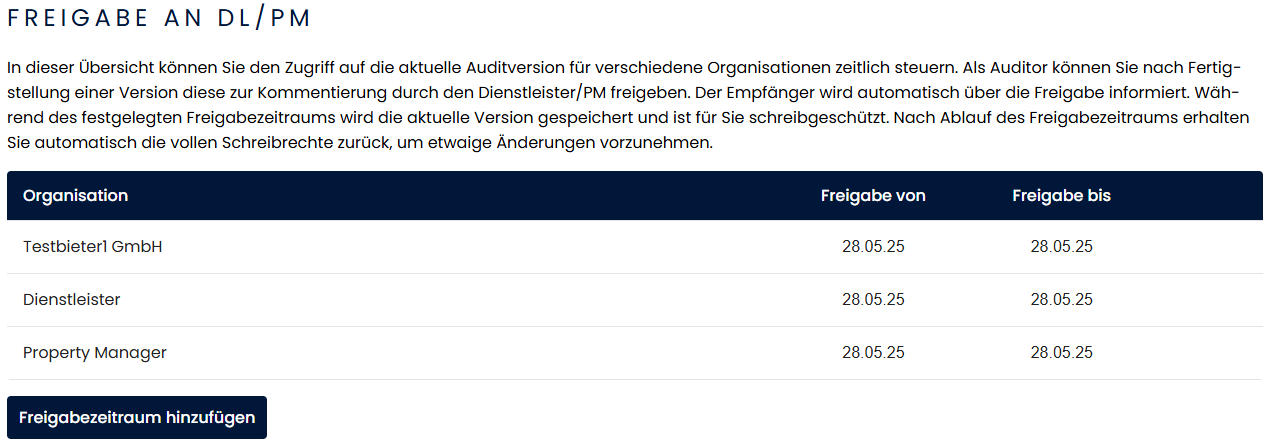The image size is (1265, 443).
Task: Open Freigabe bis date for Property Manager
Action: (1061, 353)
